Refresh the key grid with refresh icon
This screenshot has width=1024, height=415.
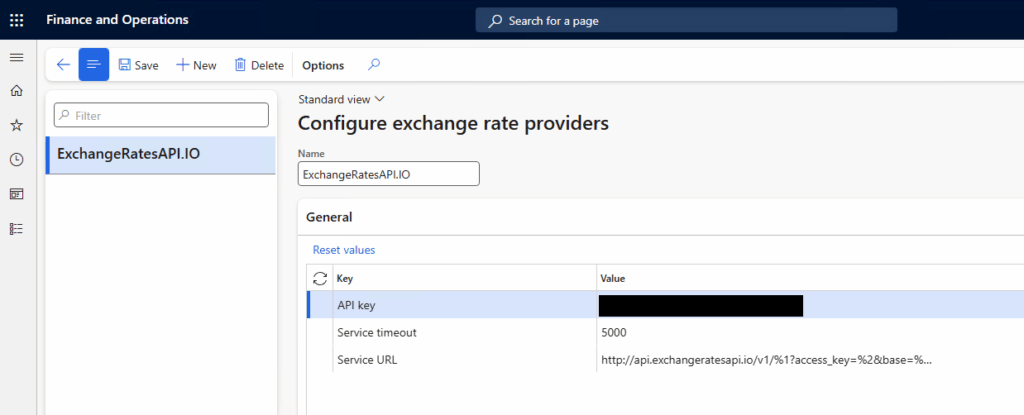point(320,278)
